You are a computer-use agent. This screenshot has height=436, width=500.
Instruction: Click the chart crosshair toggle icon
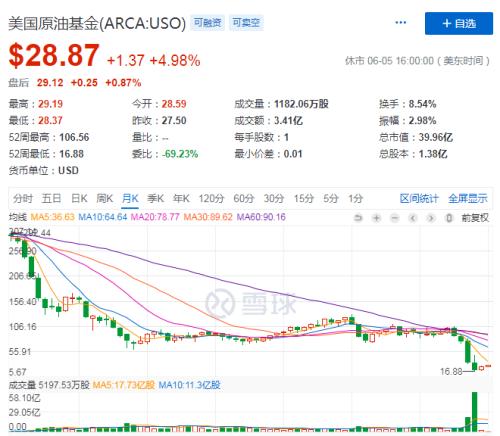(x=449, y=218)
